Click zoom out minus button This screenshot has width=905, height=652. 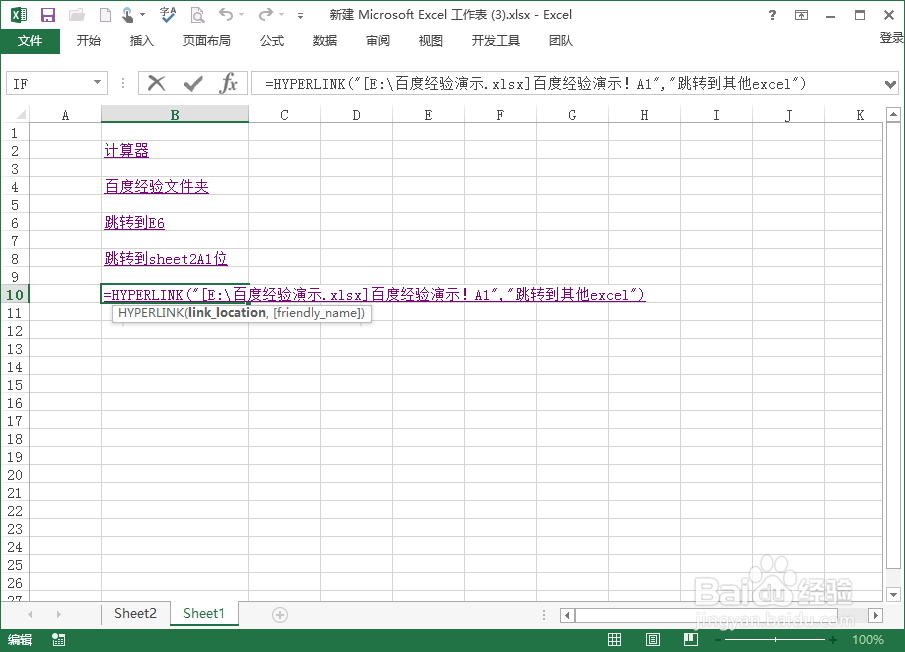(717, 640)
